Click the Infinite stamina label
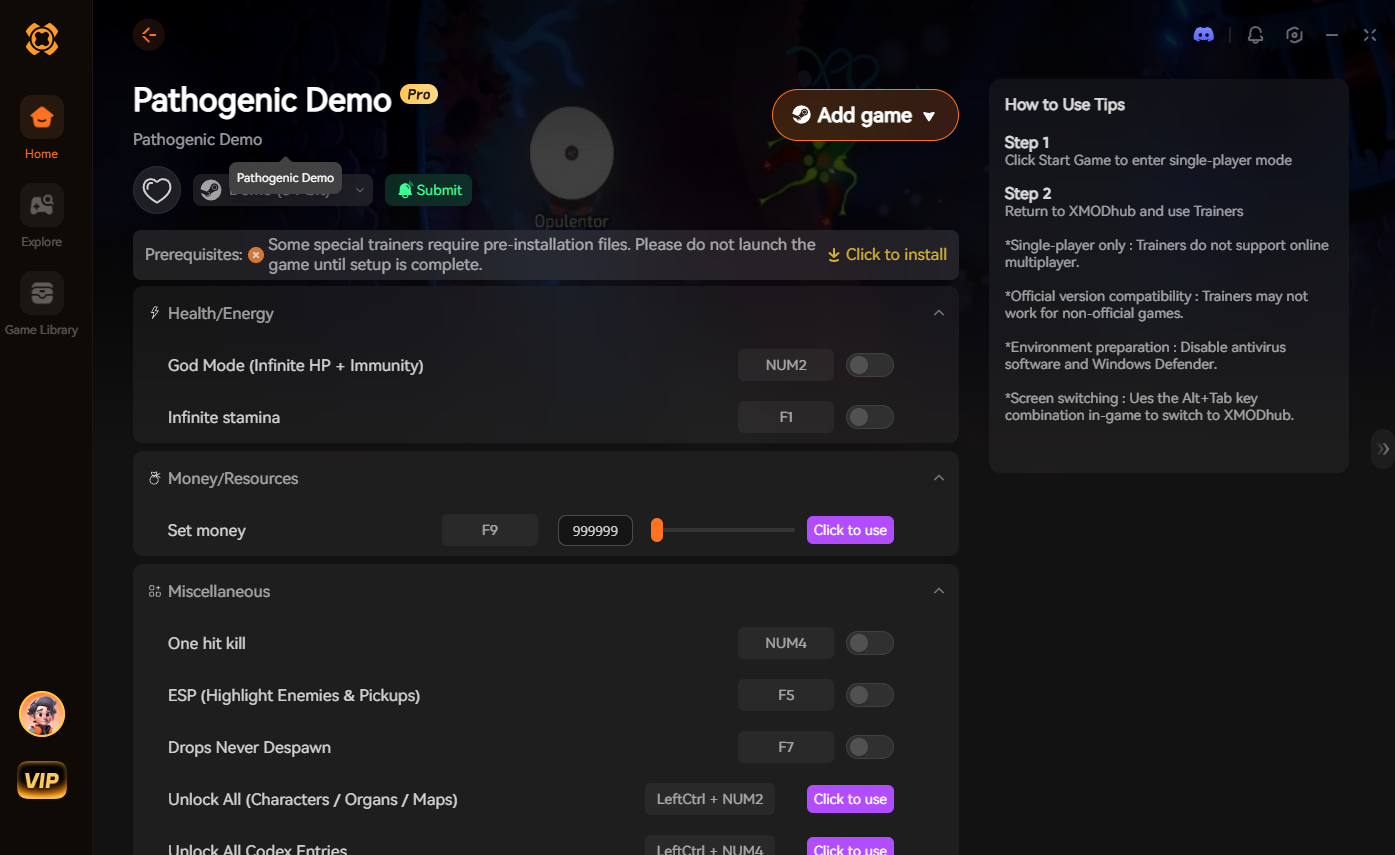The width and height of the screenshot is (1395, 855). tap(224, 418)
